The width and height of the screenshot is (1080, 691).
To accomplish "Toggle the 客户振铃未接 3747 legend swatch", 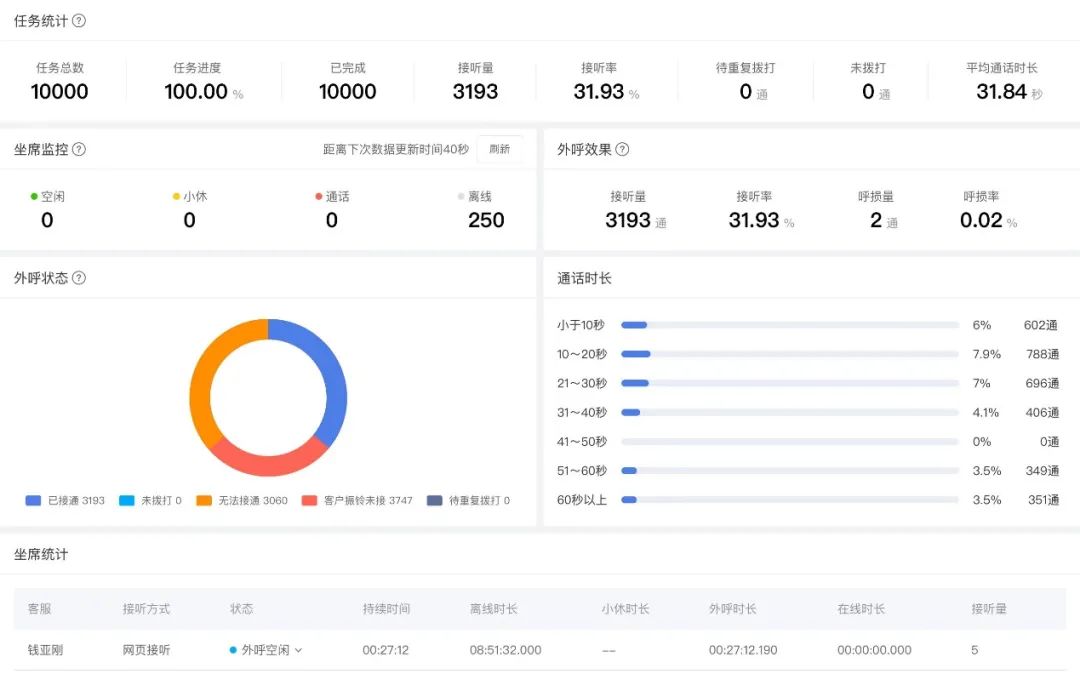I will tap(309, 500).
